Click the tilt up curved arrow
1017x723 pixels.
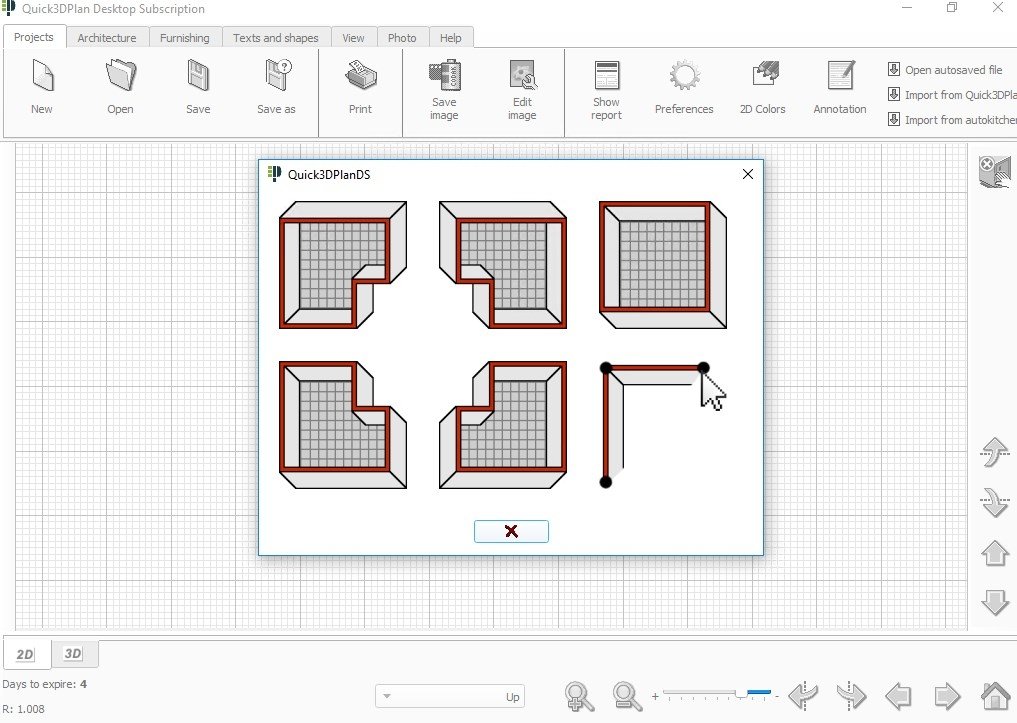pyautogui.click(x=995, y=452)
